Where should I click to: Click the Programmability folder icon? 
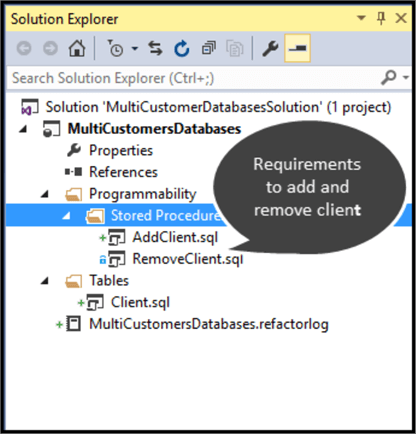pos(74,194)
